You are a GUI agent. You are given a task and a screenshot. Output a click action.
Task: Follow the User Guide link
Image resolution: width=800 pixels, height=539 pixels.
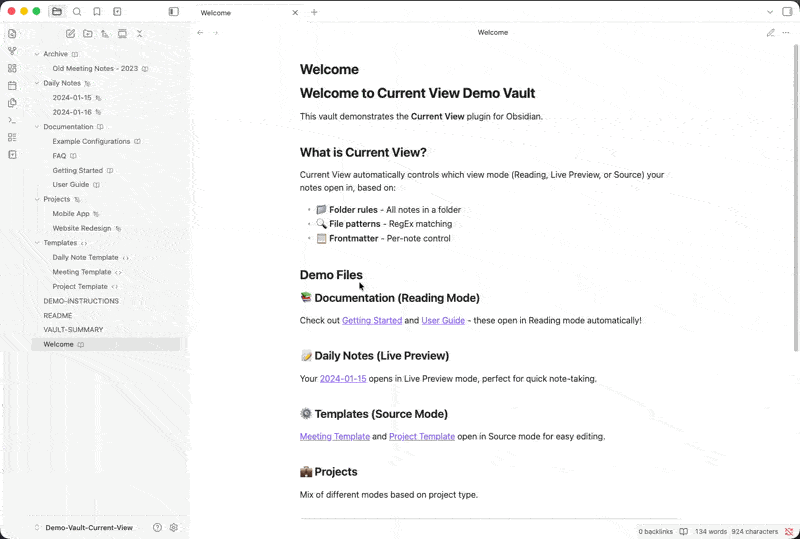[443, 321]
